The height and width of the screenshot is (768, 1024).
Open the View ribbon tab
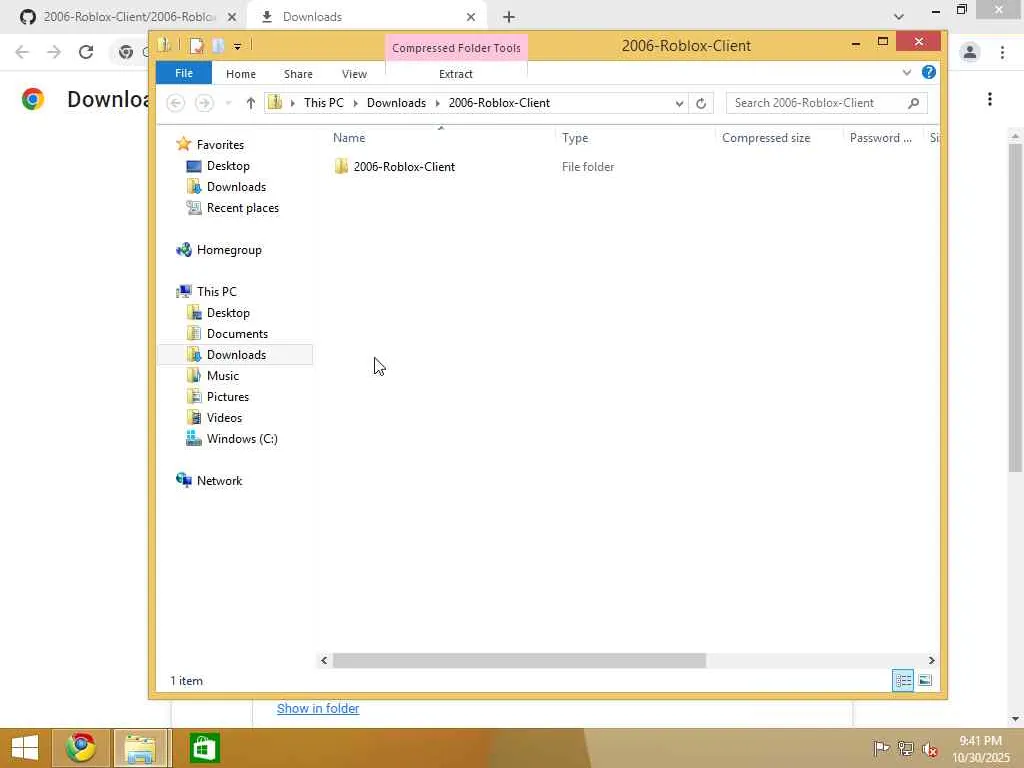(x=354, y=74)
